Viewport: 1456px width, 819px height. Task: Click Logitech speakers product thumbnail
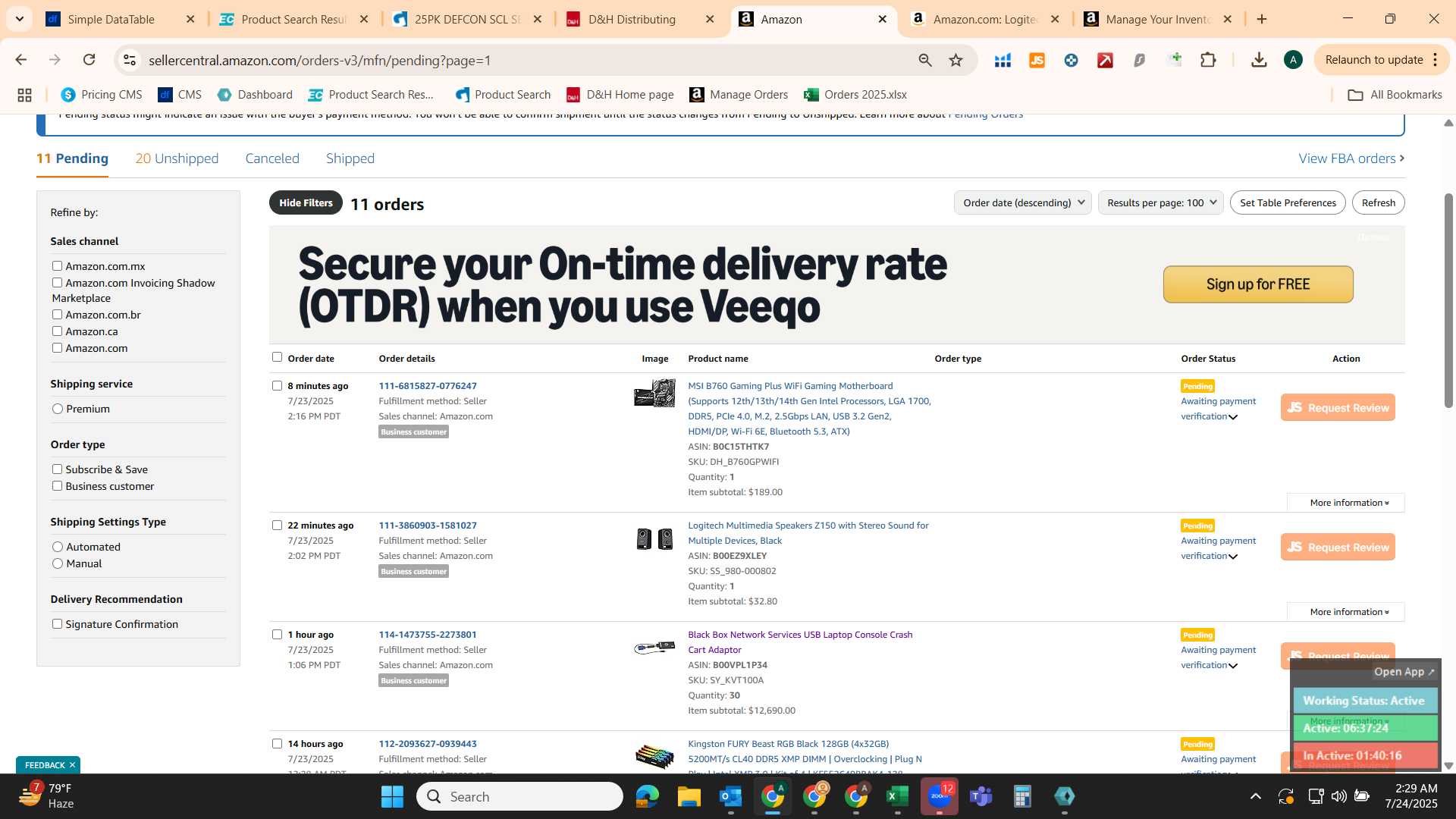[x=654, y=538]
